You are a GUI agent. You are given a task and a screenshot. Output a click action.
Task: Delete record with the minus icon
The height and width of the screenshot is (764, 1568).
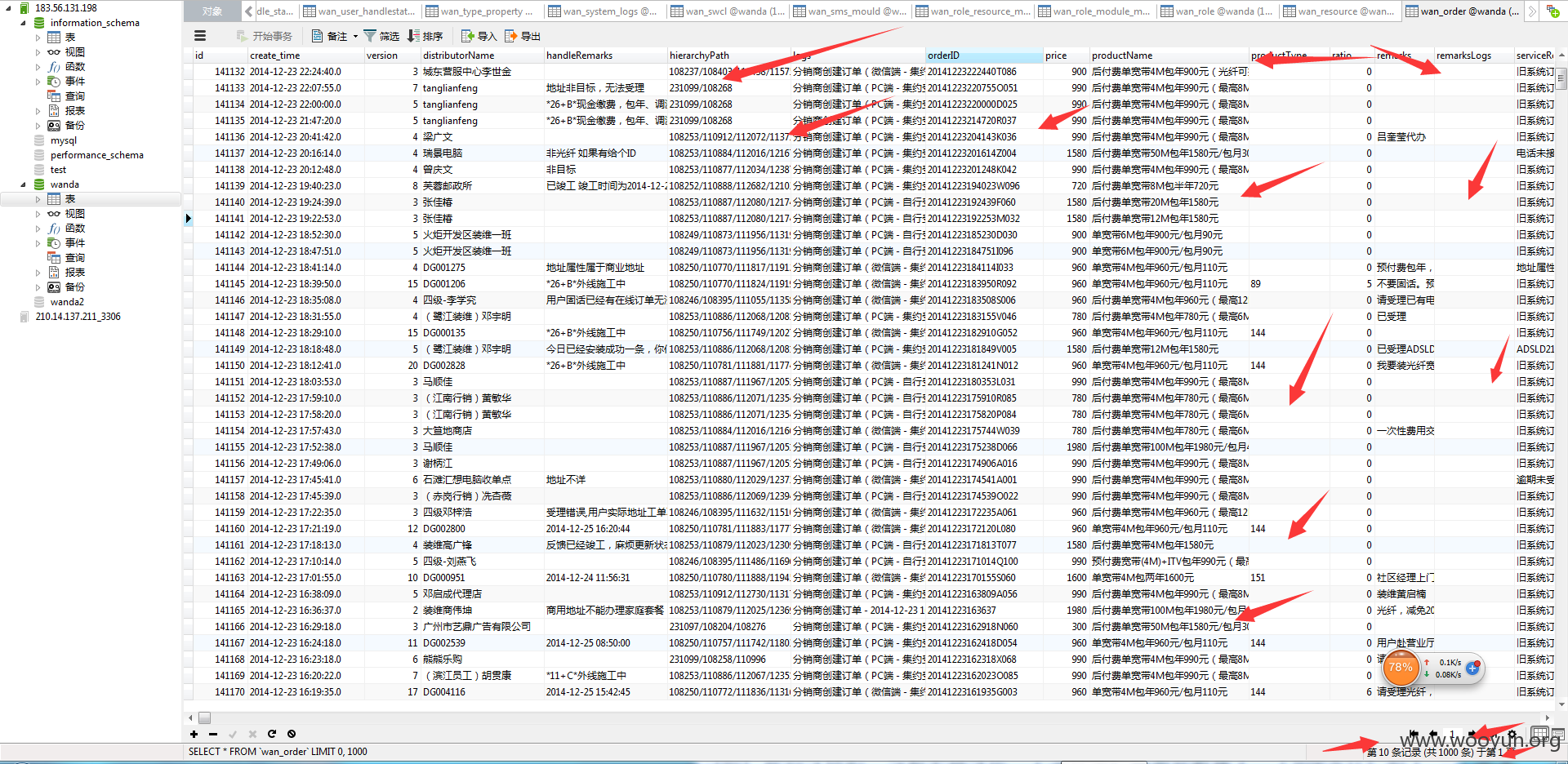pyautogui.click(x=213, y=734)
